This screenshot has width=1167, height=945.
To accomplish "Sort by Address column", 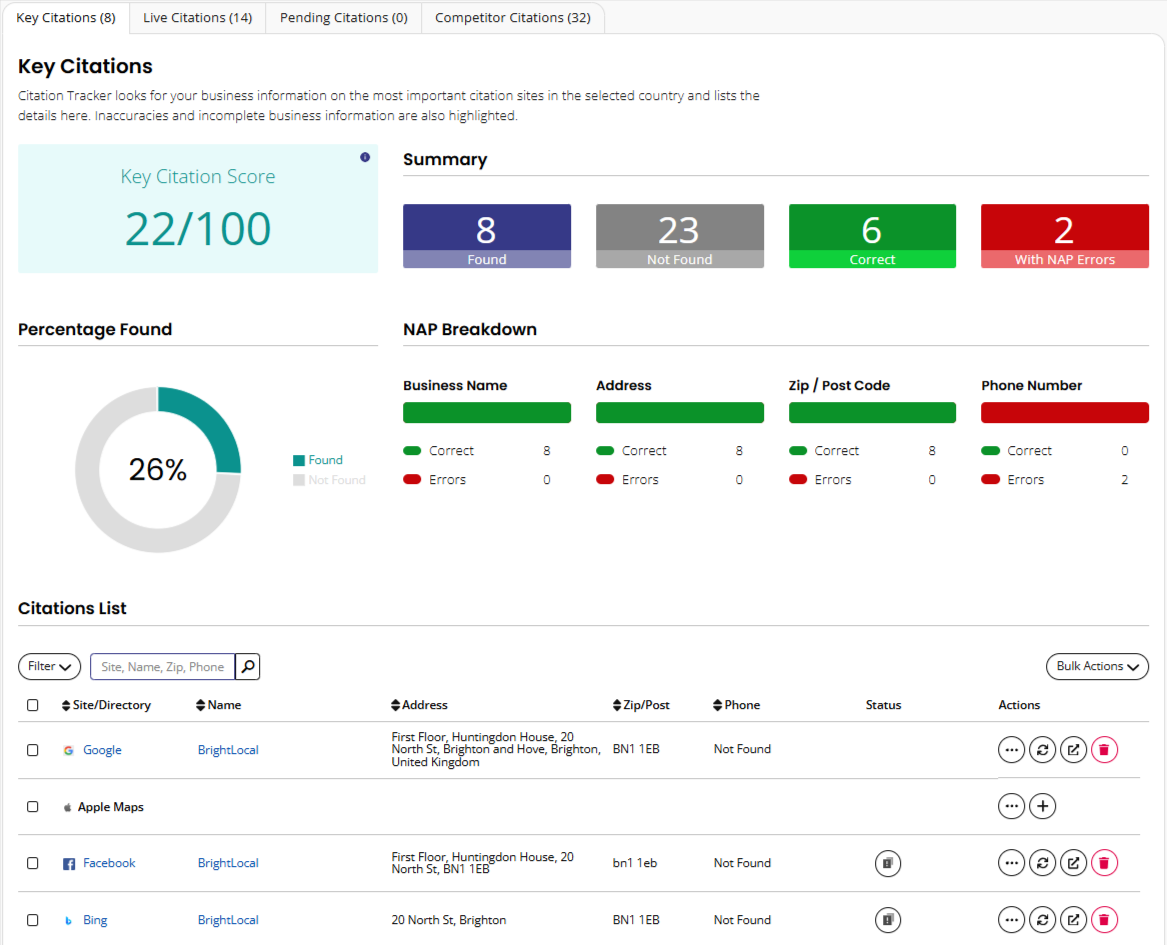I will 419,705.
